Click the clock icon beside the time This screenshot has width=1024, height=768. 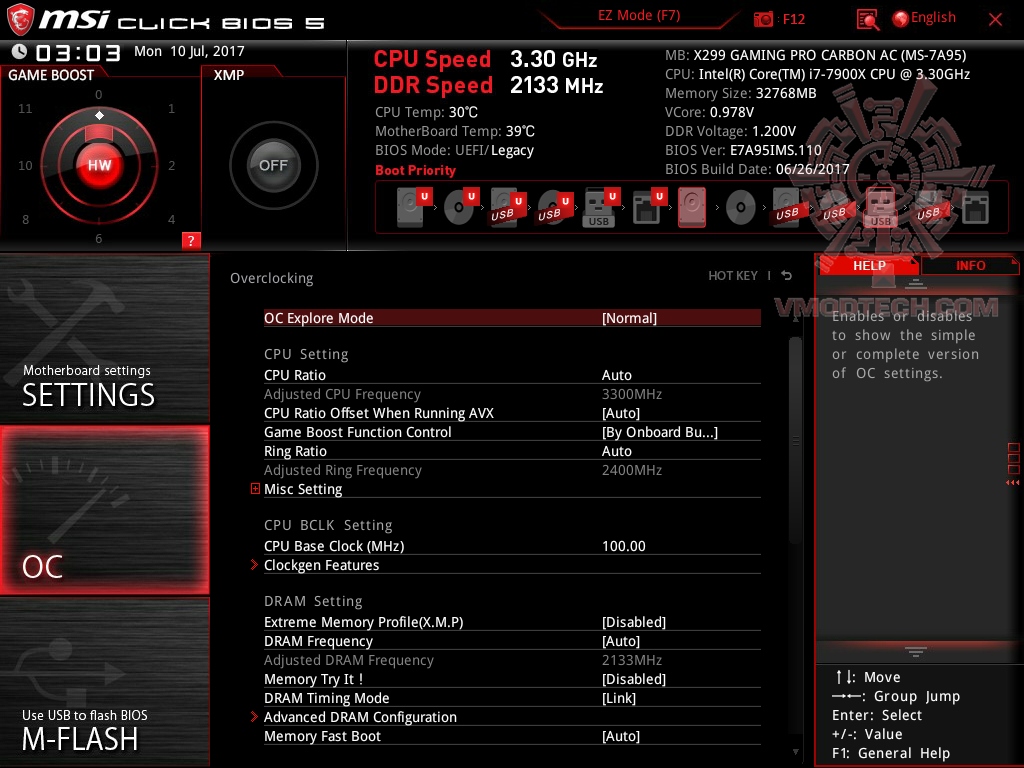click(19, 51)
